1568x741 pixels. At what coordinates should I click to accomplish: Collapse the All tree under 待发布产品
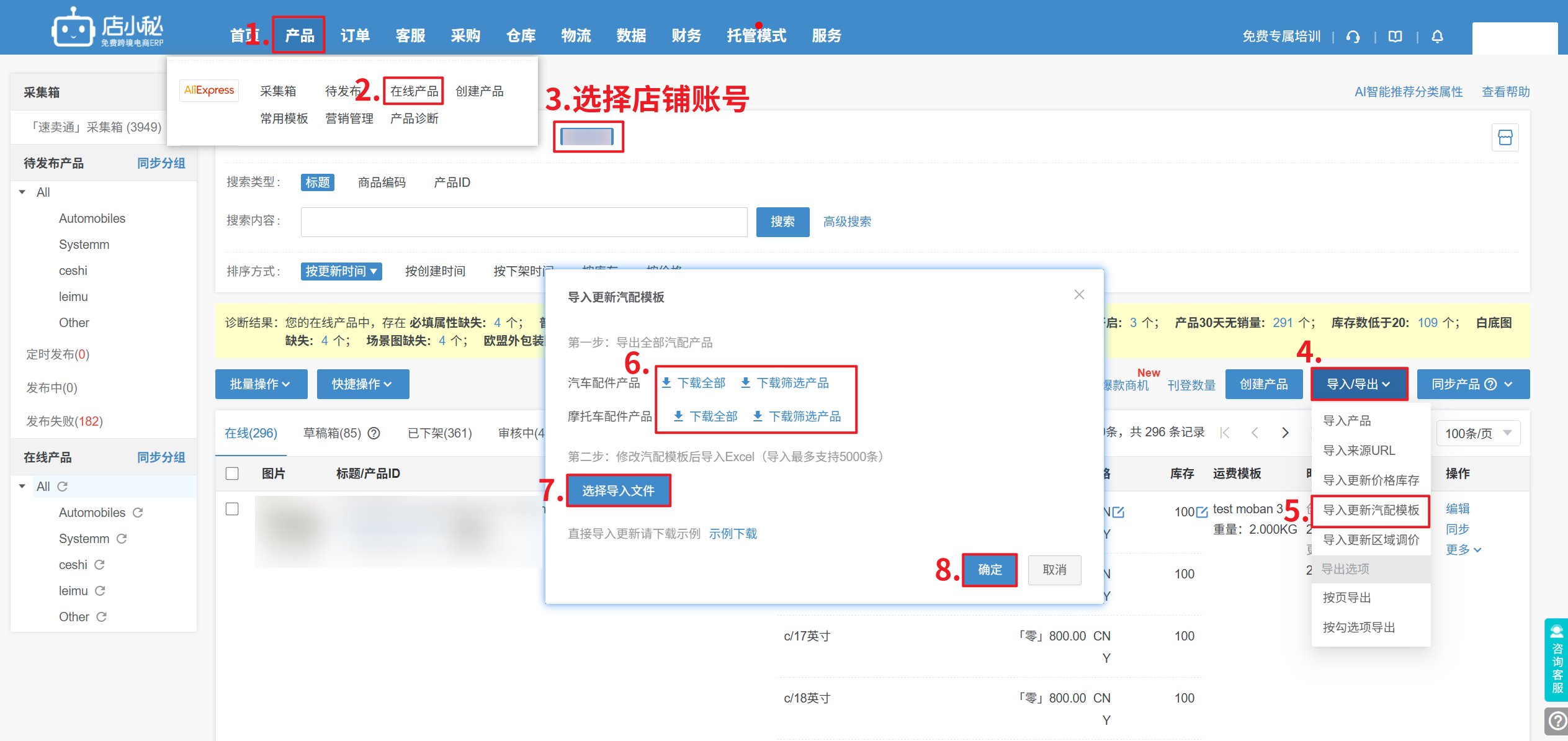coord(22,192)
